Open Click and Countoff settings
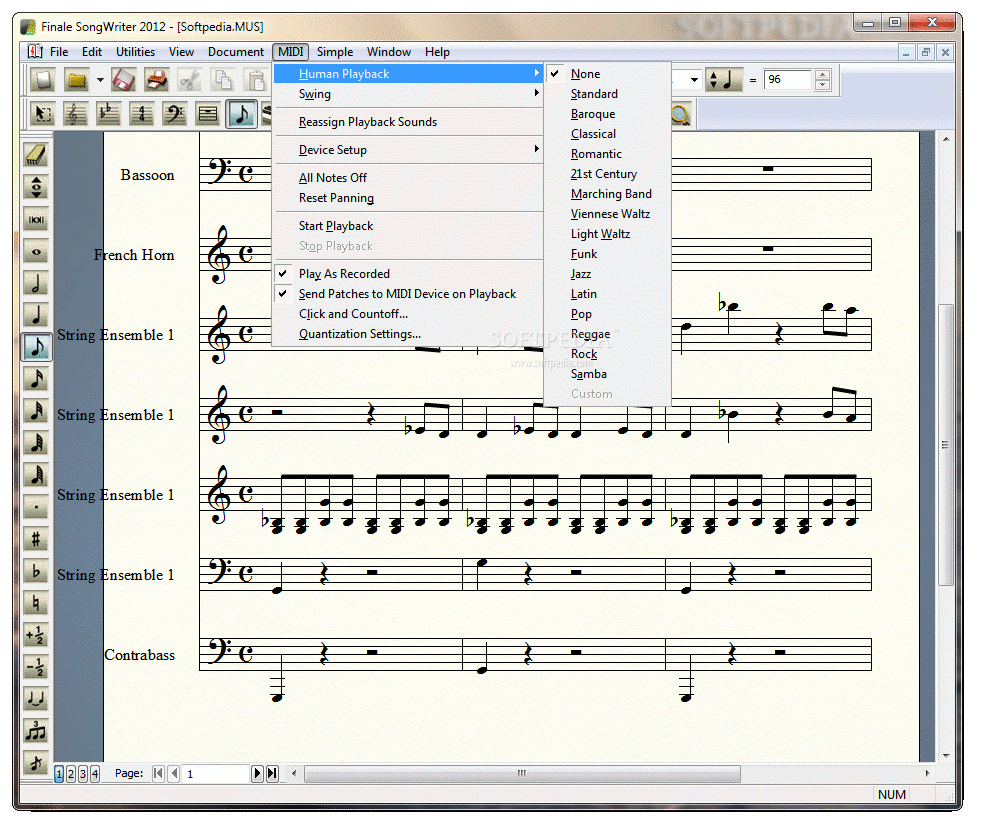The height and width of the screenshot is (831, 983). [408, 314]
